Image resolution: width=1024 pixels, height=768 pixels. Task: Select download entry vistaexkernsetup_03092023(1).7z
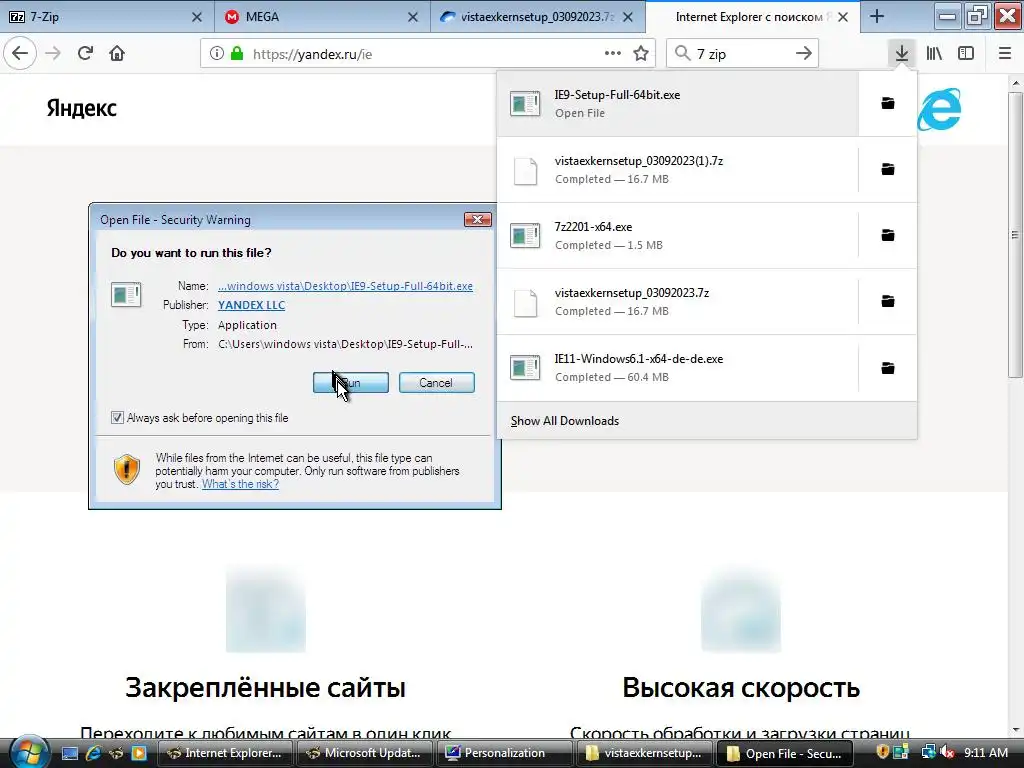click(x=677, y=169)
